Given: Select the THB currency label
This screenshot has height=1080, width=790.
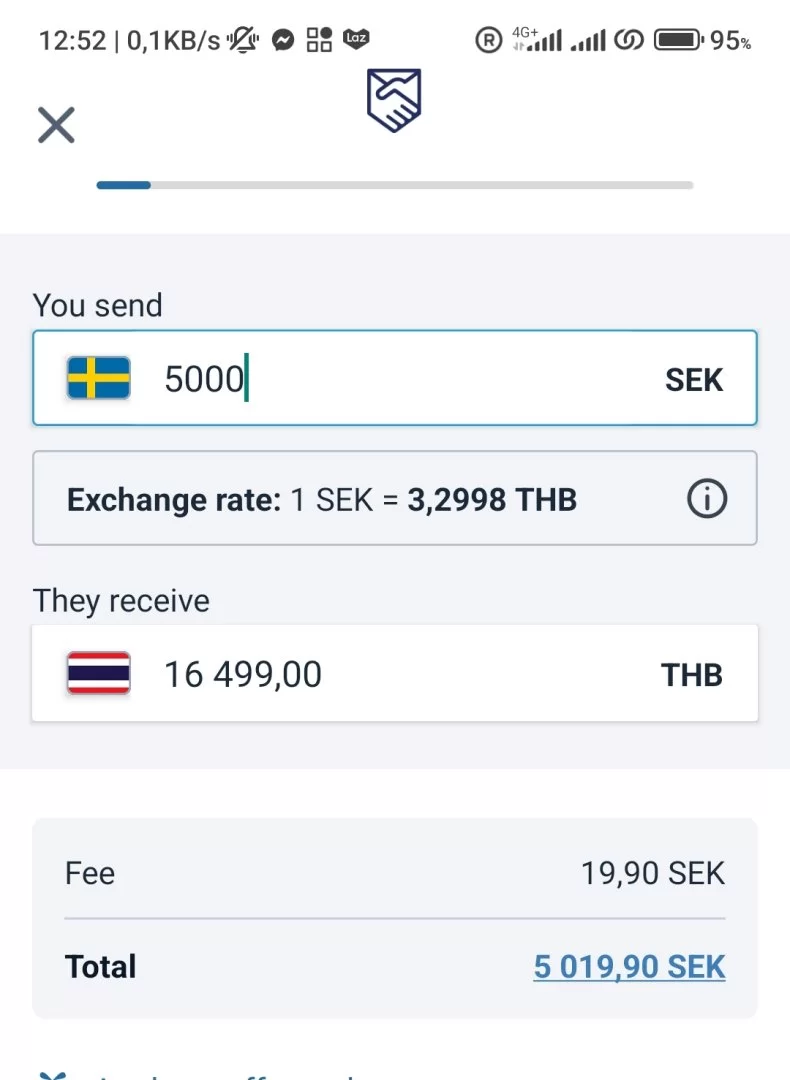Looking at the screenshot, I should (692, 675).
